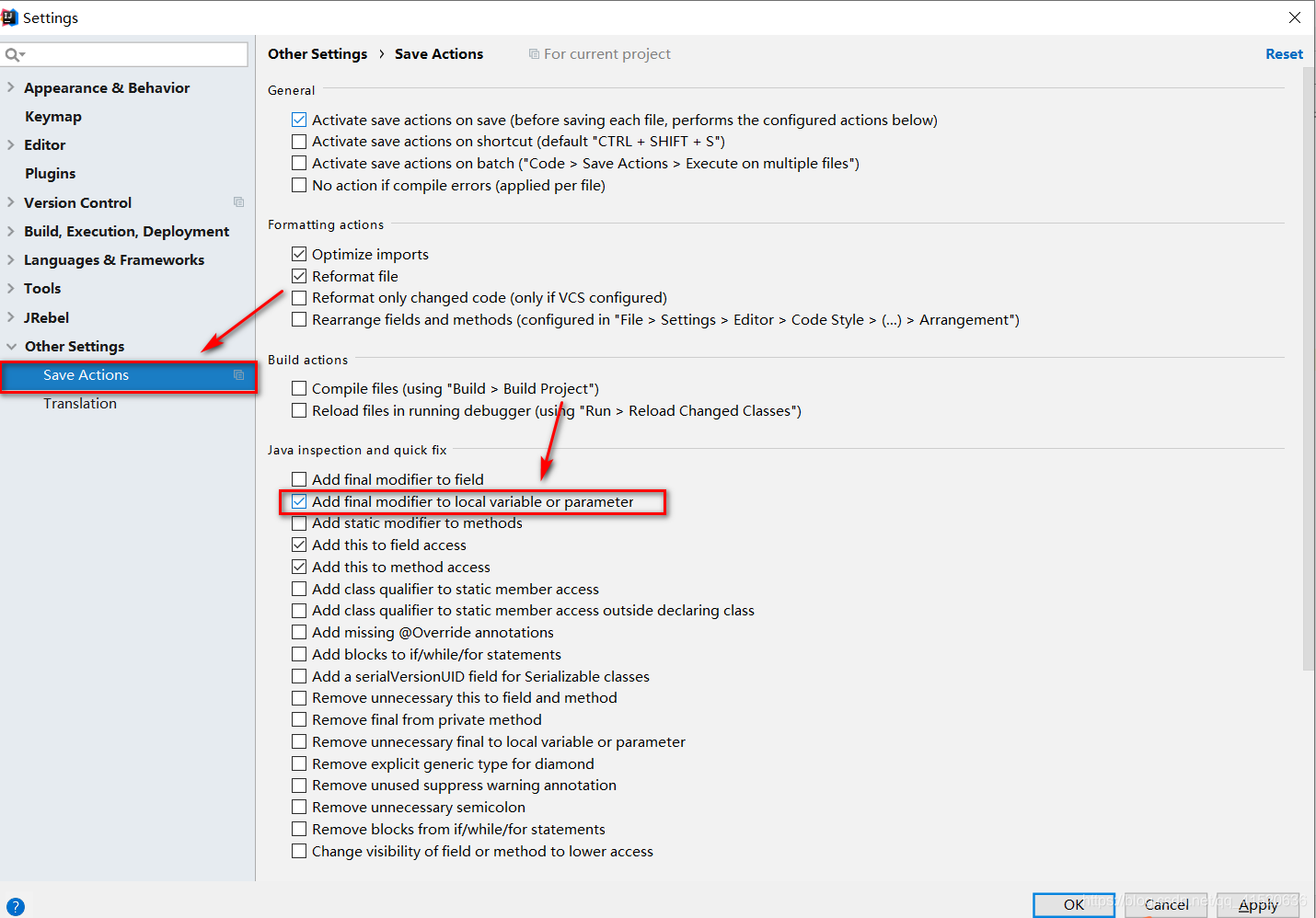Image resolution: width=1316 pixels, height=918 pixels.
Task: Toggle Add this to field access
Action: [x=299, y=545]
